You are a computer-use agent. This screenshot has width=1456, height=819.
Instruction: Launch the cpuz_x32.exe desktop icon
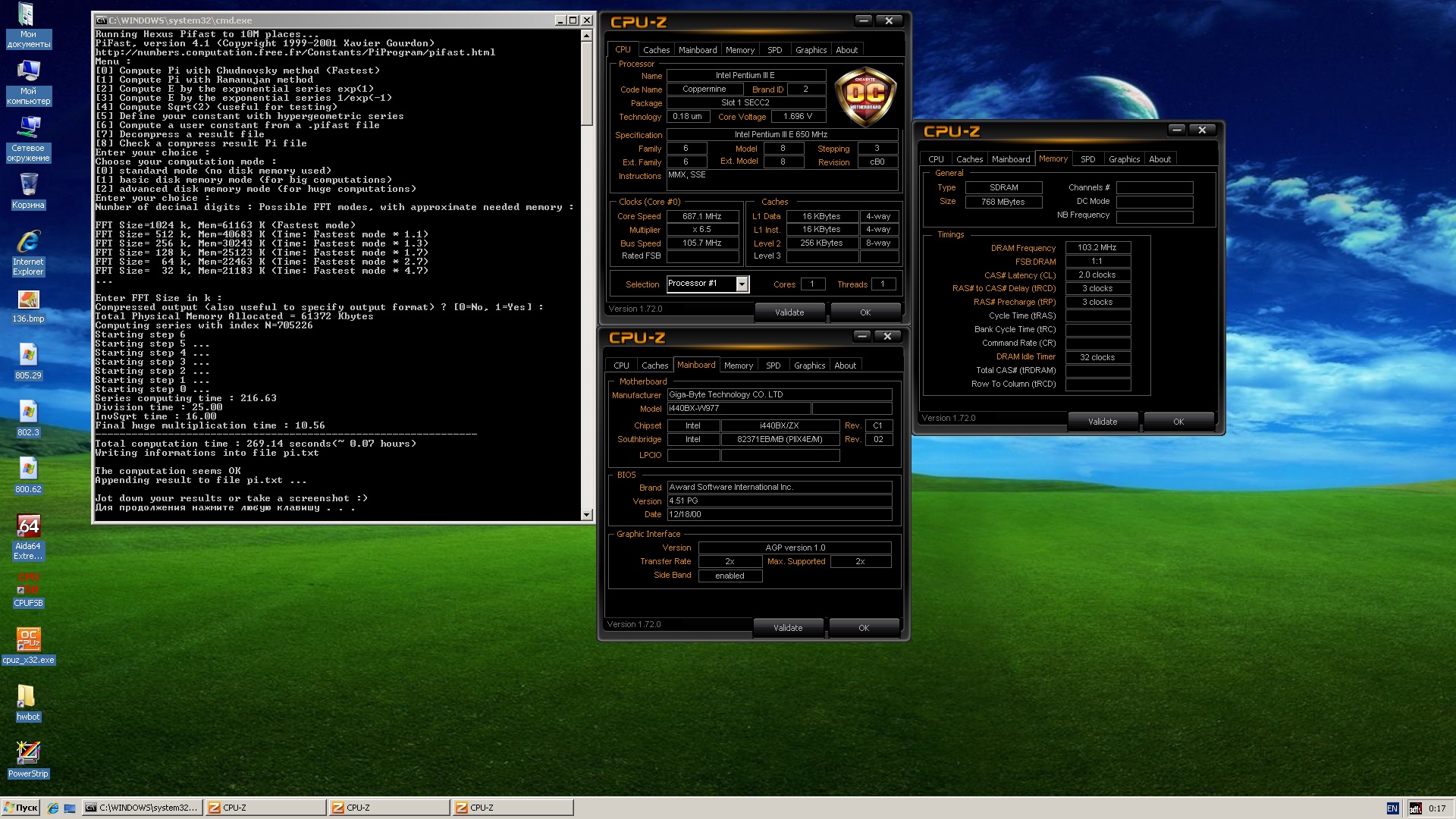[x=28, y=646]
